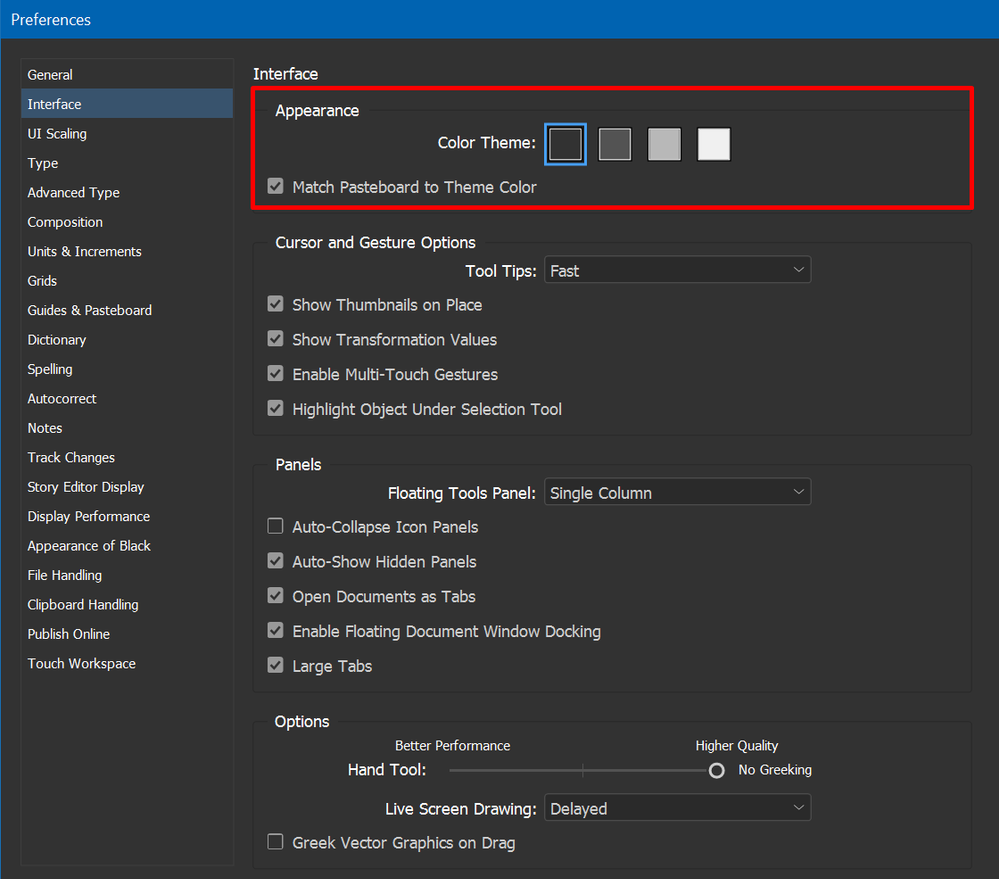Select the Appearance of Black category
This screenshot has height=879, width=999.
(x=89, y=546)
